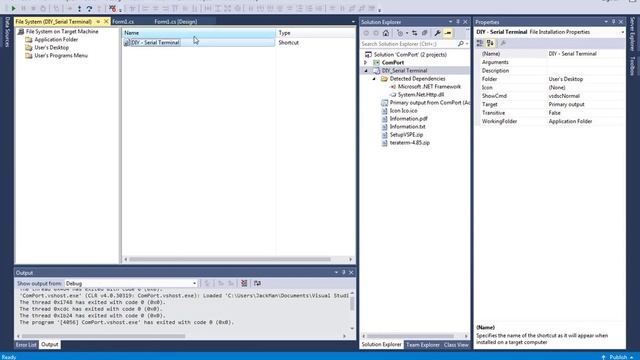Select System.Net.Http.dll dependency

[x=420, y=95]
